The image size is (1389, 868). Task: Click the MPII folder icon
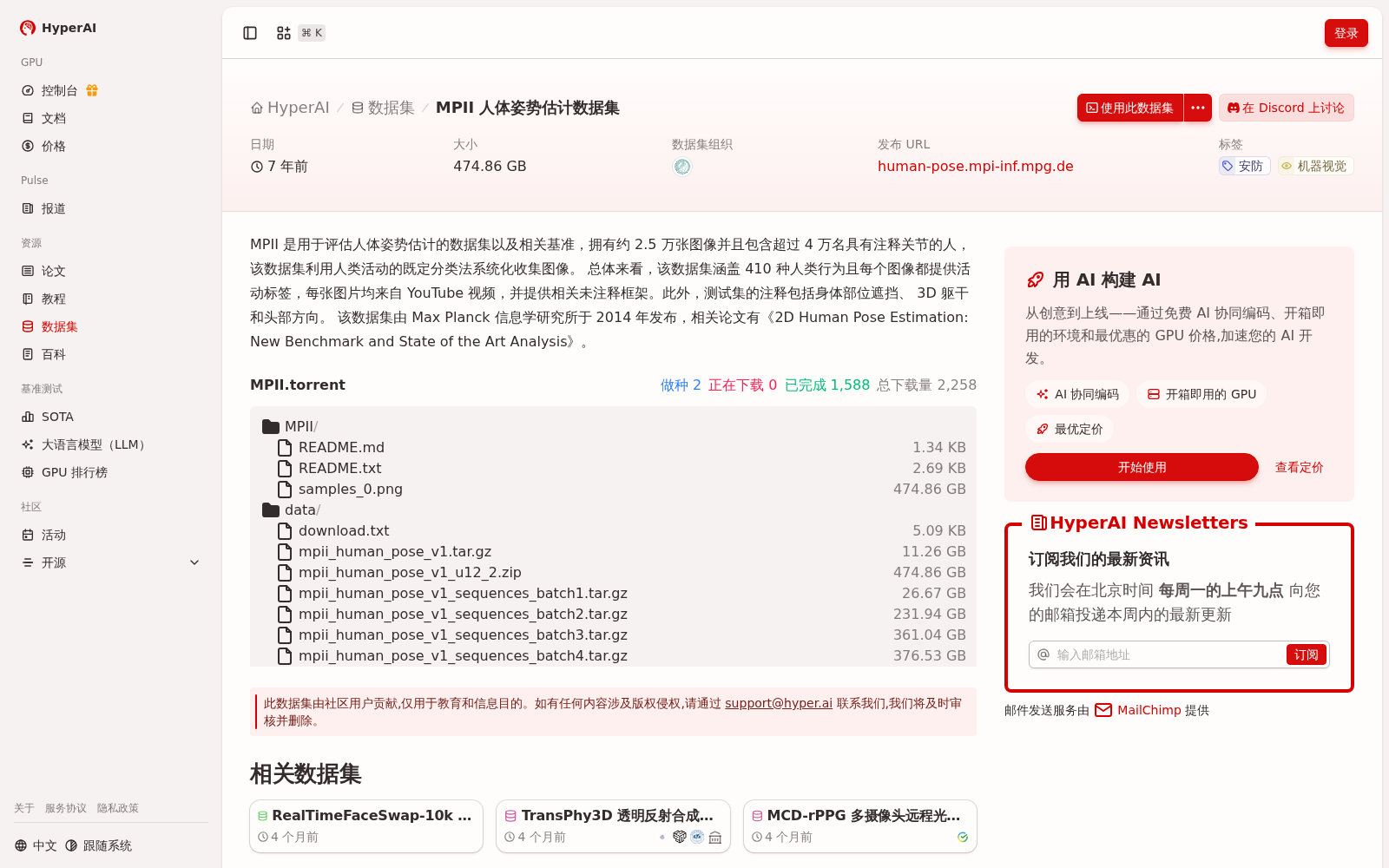coord(271,426)
